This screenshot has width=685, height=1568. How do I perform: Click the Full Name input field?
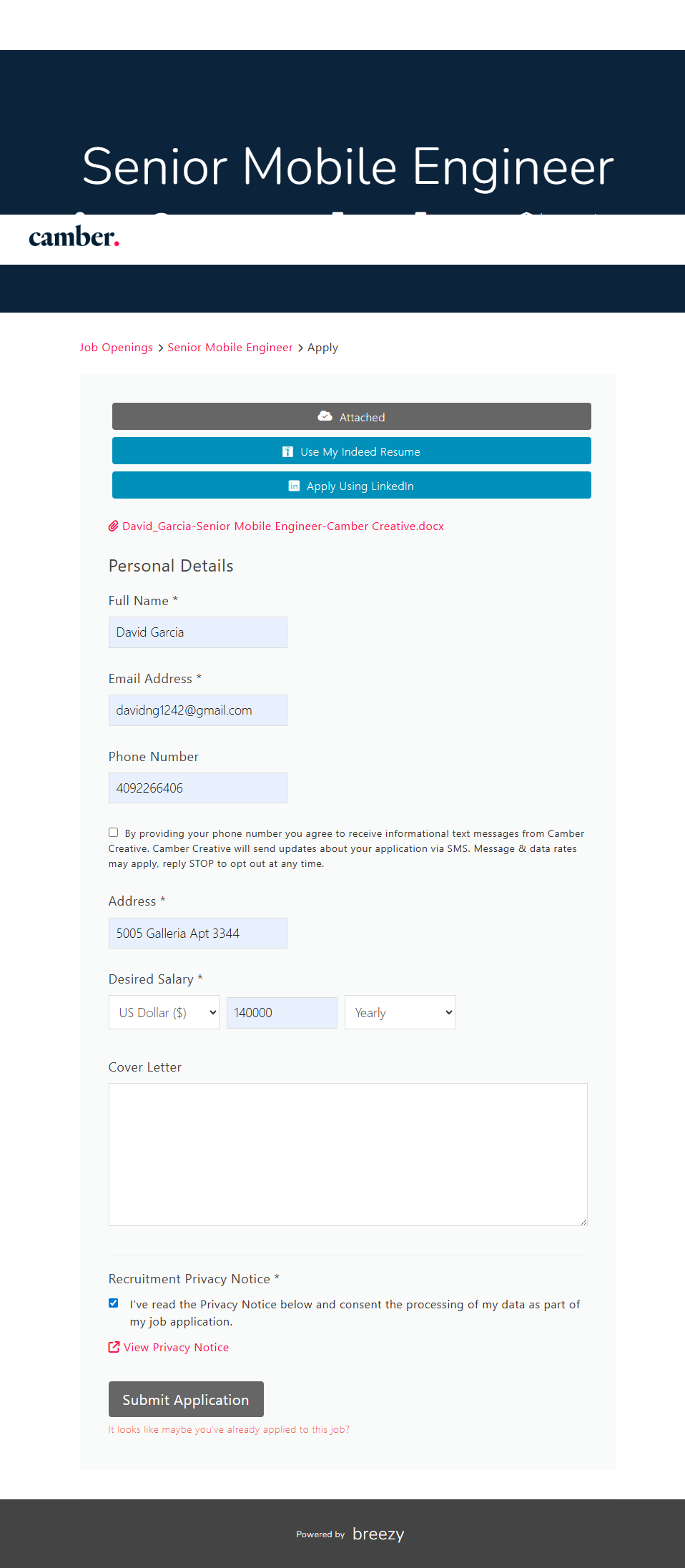point(198,632)
